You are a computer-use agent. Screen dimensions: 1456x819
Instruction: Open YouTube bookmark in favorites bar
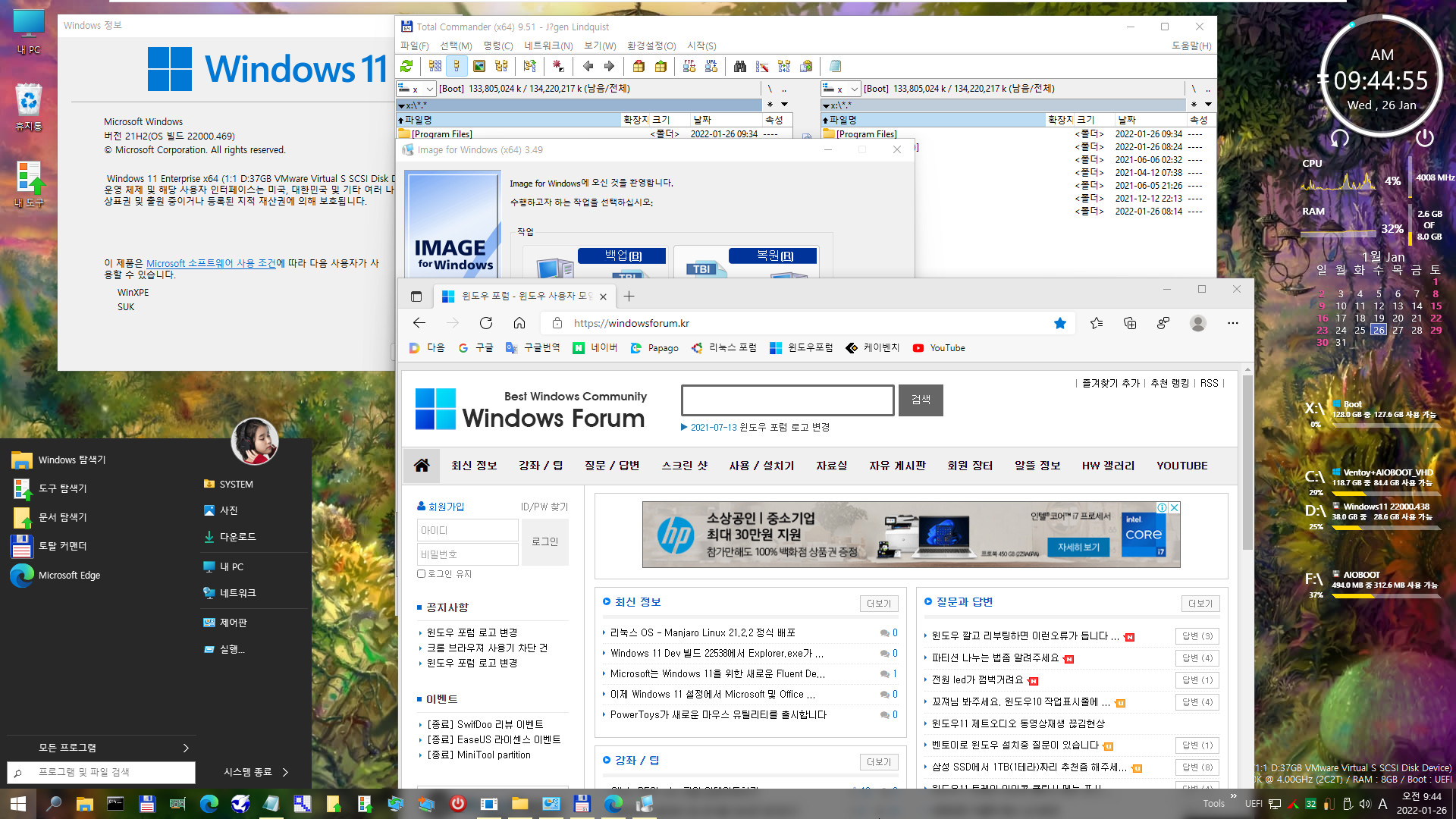tap(939, 348)
